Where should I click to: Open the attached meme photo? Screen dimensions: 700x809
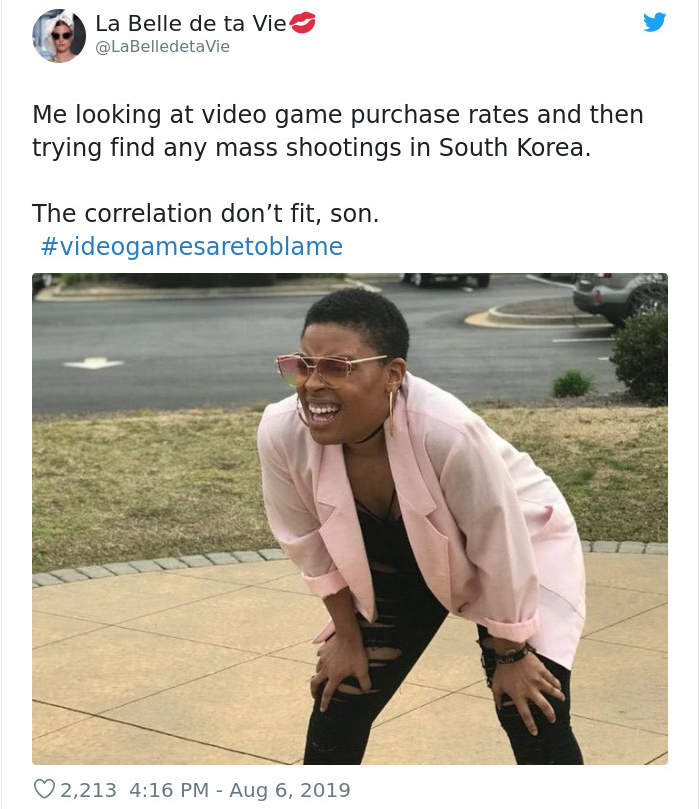coord(350,519)
